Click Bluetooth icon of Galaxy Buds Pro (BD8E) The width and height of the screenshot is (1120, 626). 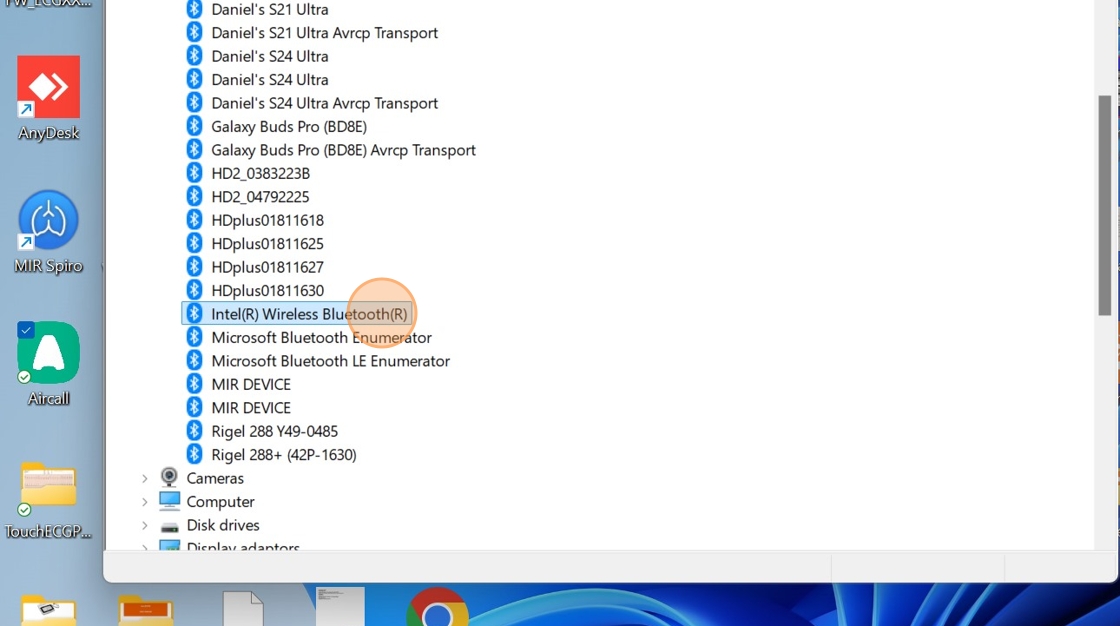pyautogui.click(x=194, y=126)
